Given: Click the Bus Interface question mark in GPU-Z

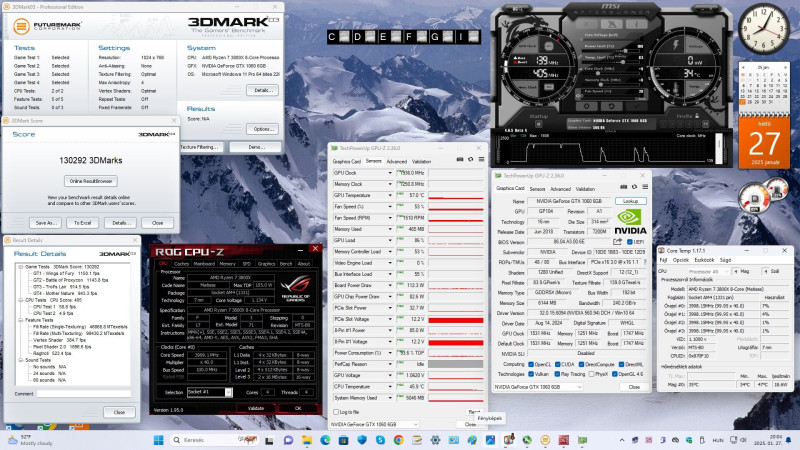Looking at the screenshot, I should (x=645, y=262).
